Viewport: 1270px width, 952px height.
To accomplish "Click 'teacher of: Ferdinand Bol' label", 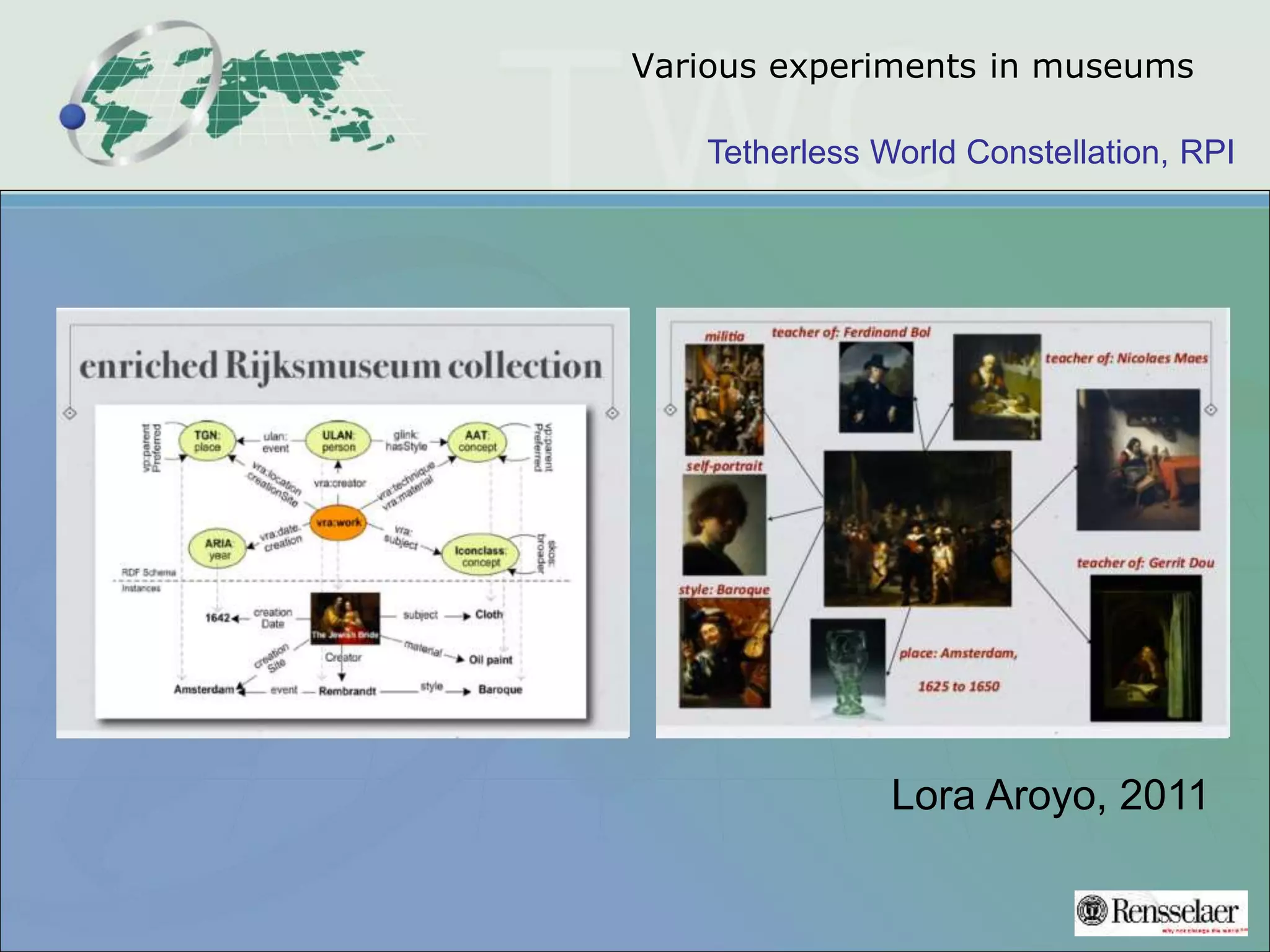I will tap(851, 332).
